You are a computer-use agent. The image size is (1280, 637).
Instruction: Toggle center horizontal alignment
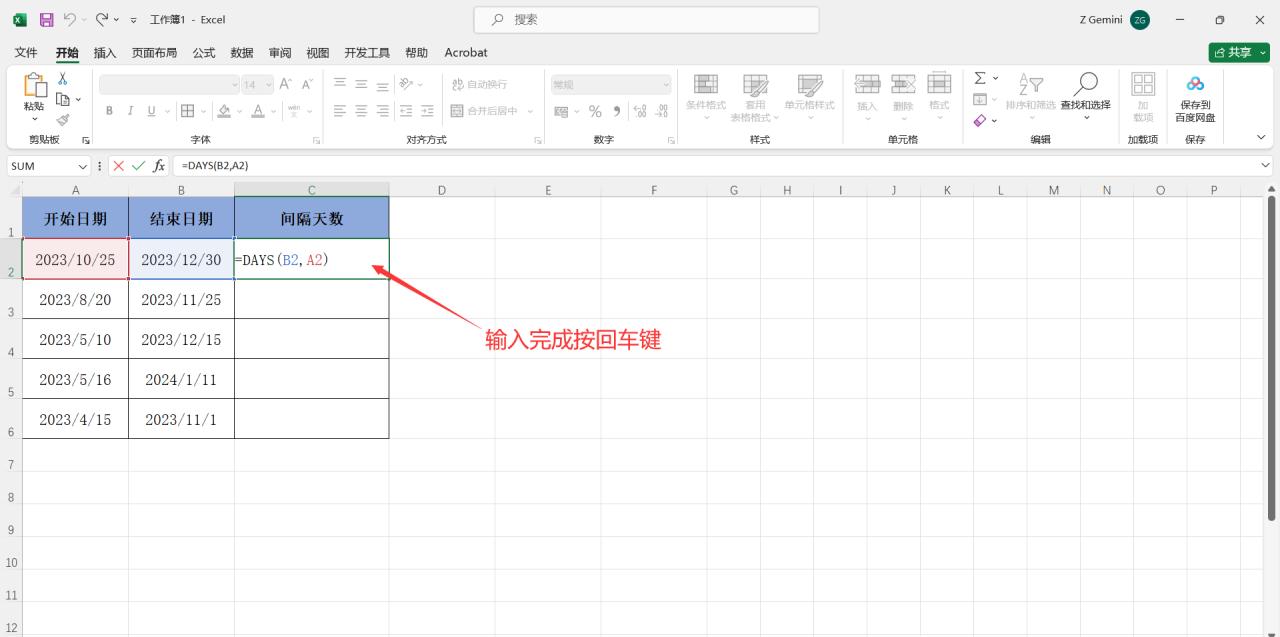pyautogui.click(x=361, y=111)
